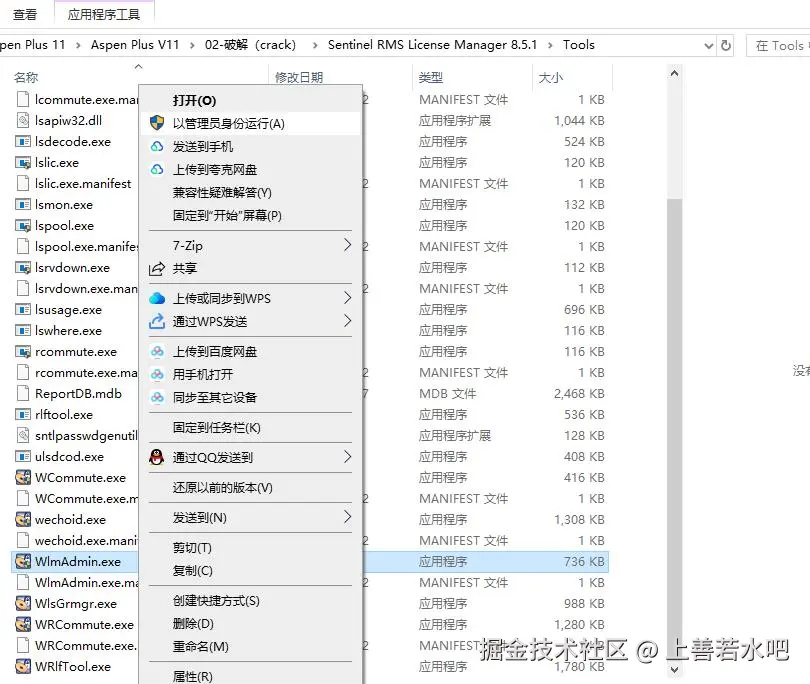Click the lspool.exe application icon

(x=23, y=226)
